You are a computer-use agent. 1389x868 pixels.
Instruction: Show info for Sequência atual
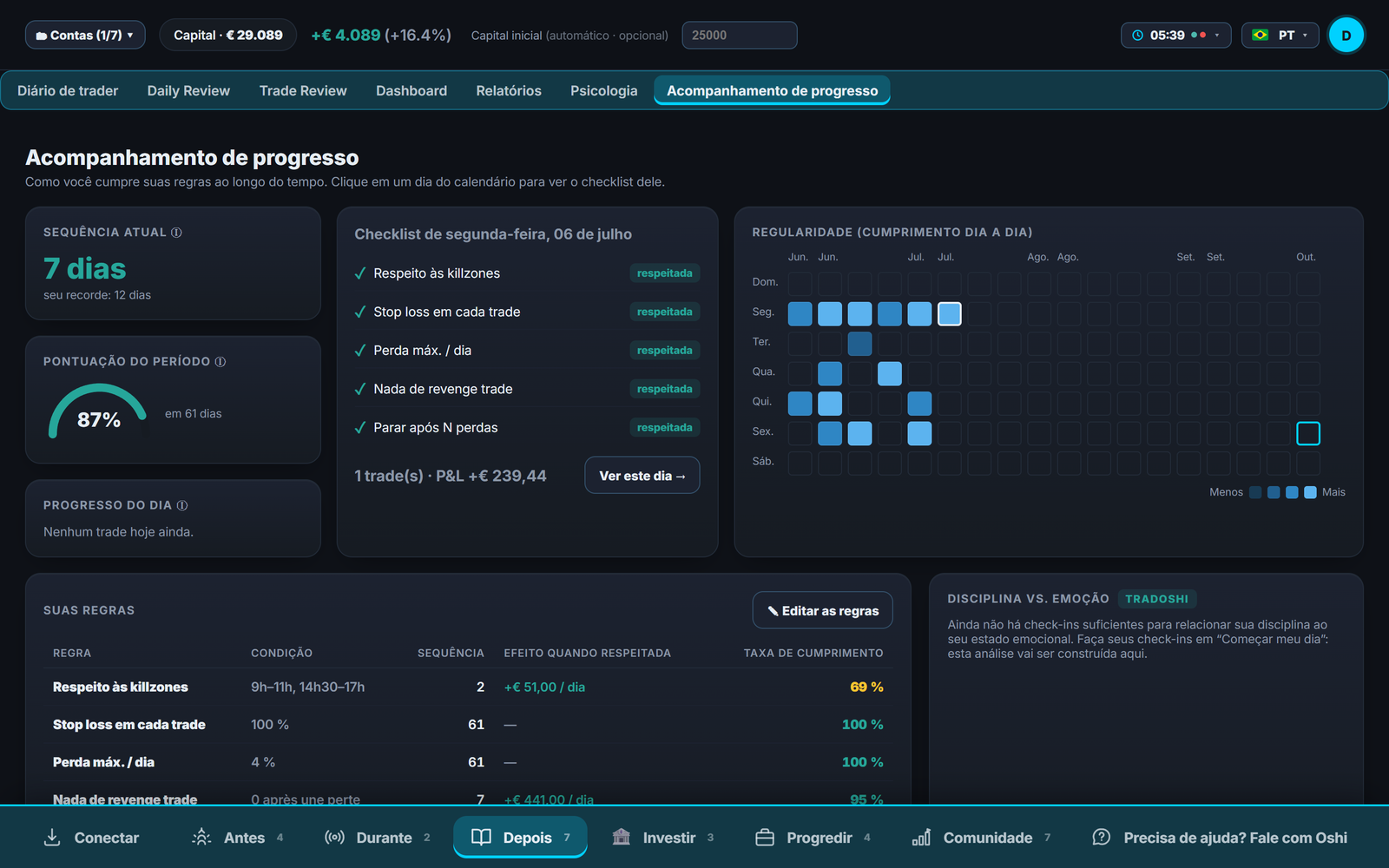(x=176, y=233)
